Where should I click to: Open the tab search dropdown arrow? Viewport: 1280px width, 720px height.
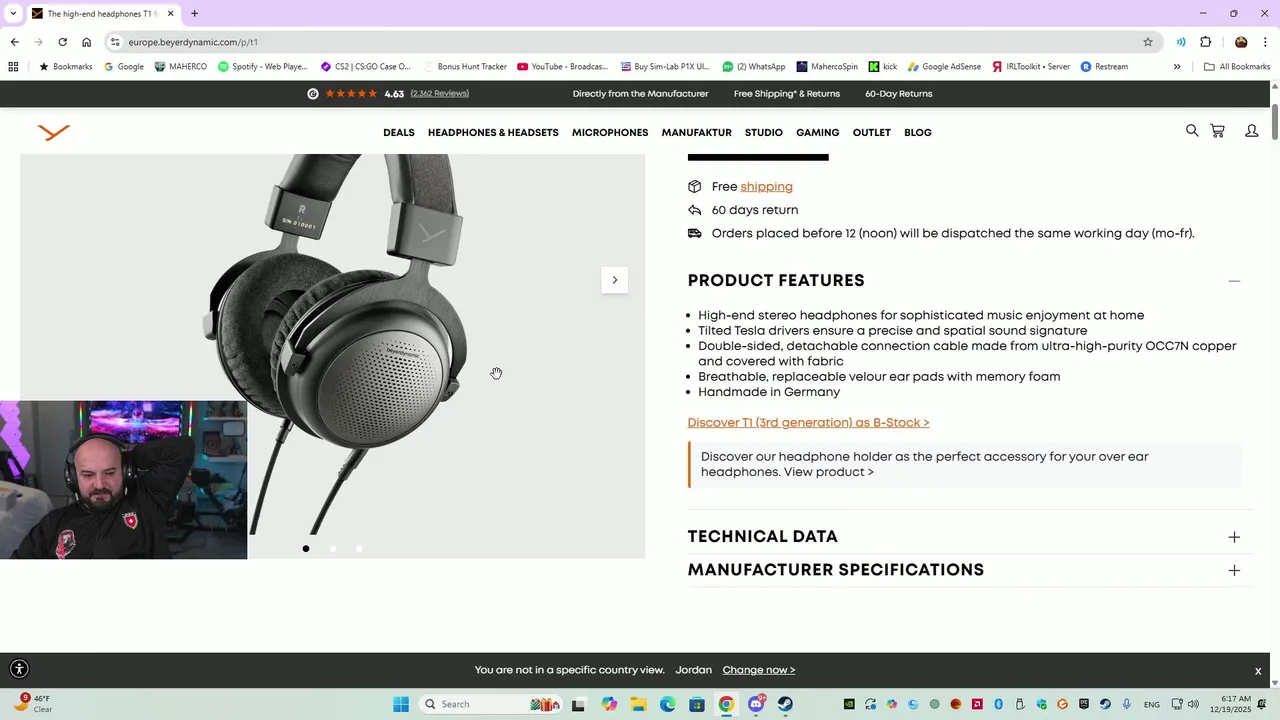[x=13, y=14]
